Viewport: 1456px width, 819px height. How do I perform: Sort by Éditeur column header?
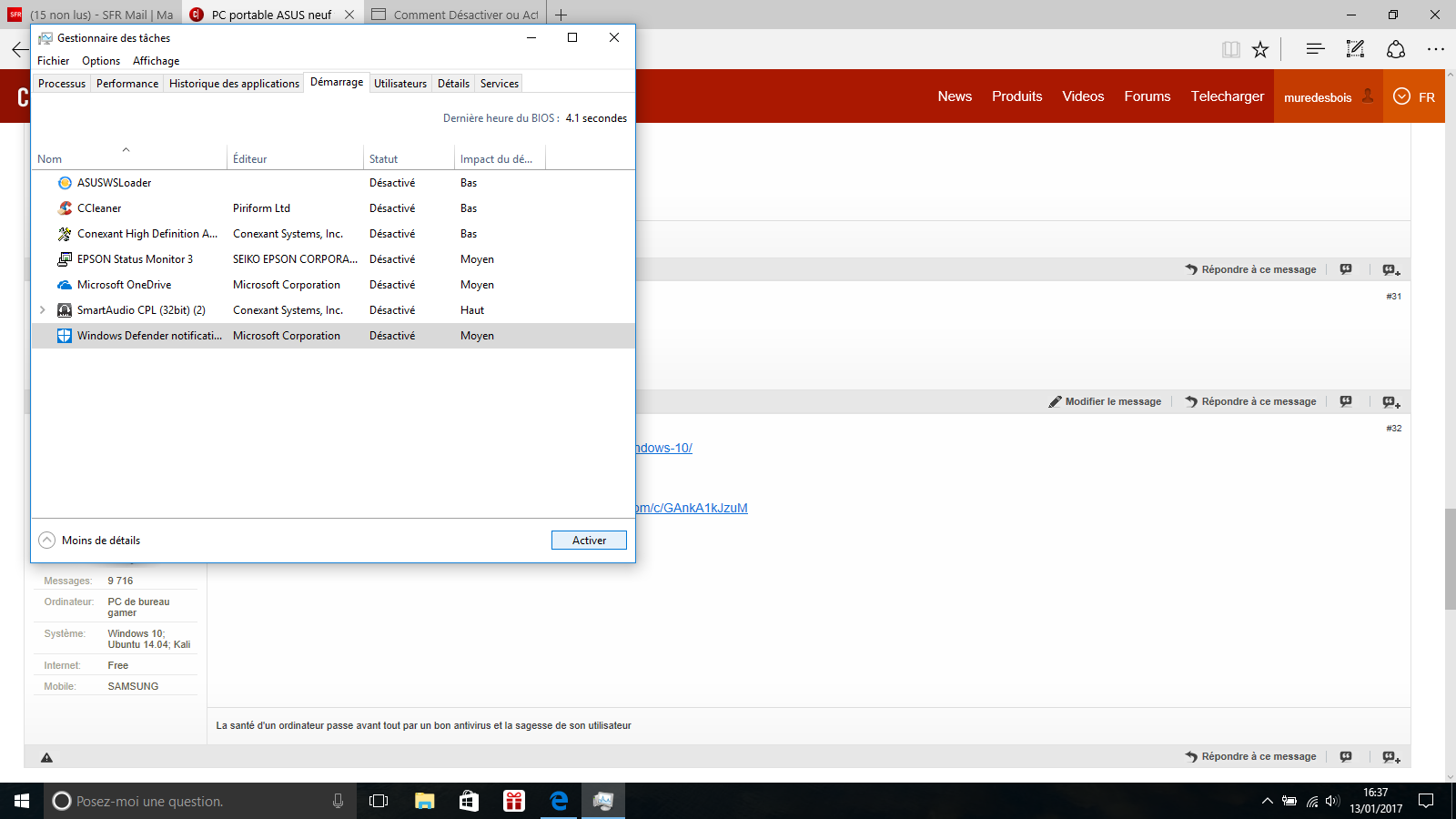pos(295,158)
